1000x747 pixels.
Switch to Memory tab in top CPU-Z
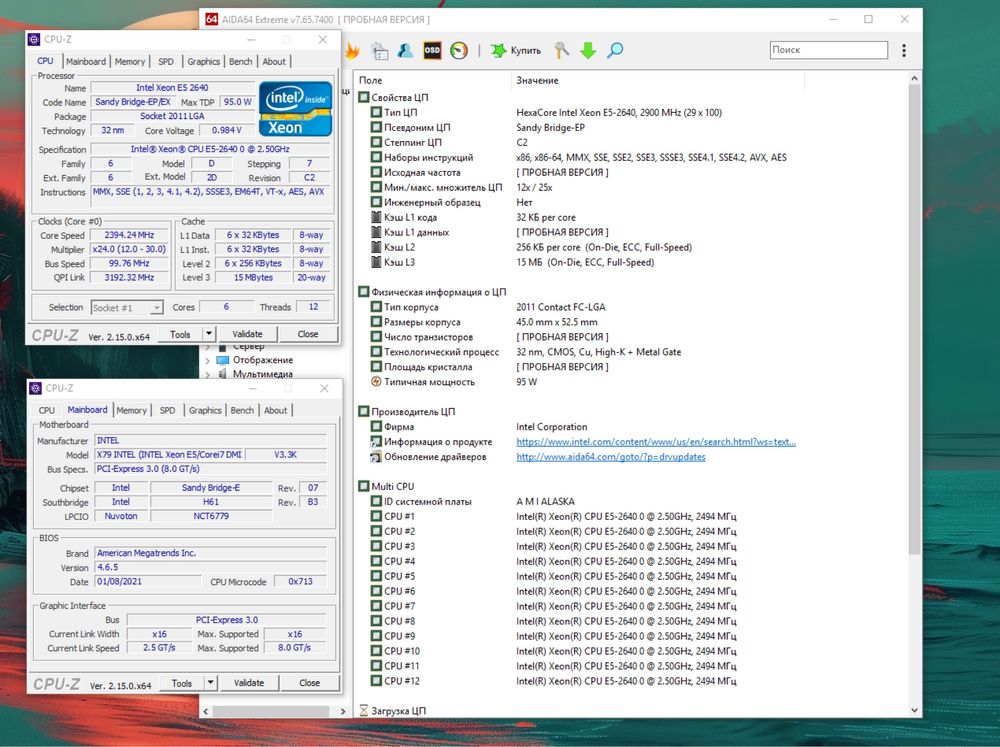pyautogui.click(x=130, y=61)
